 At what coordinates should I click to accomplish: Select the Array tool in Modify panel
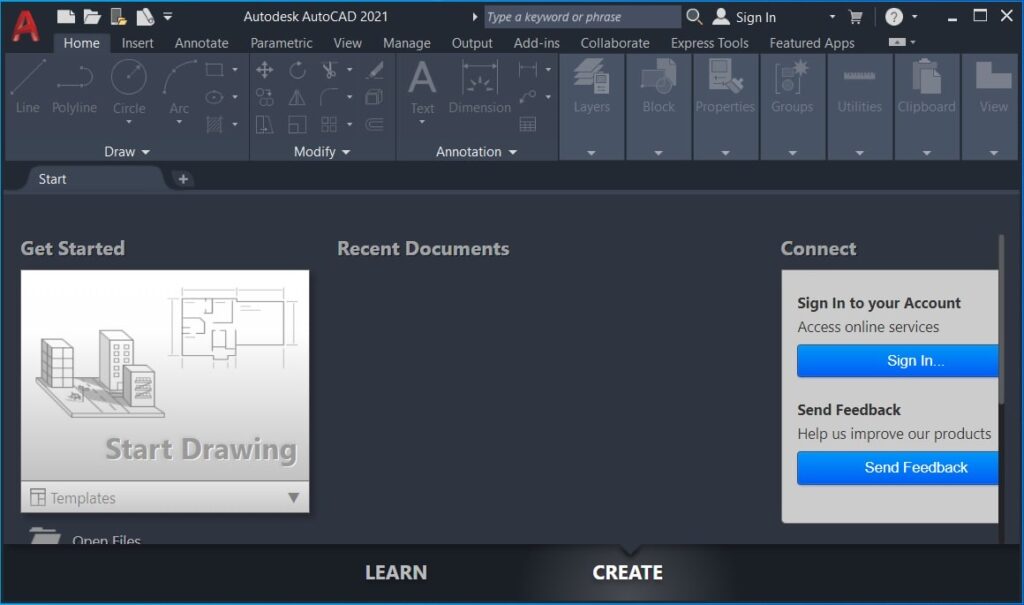[x=329, y=124]
